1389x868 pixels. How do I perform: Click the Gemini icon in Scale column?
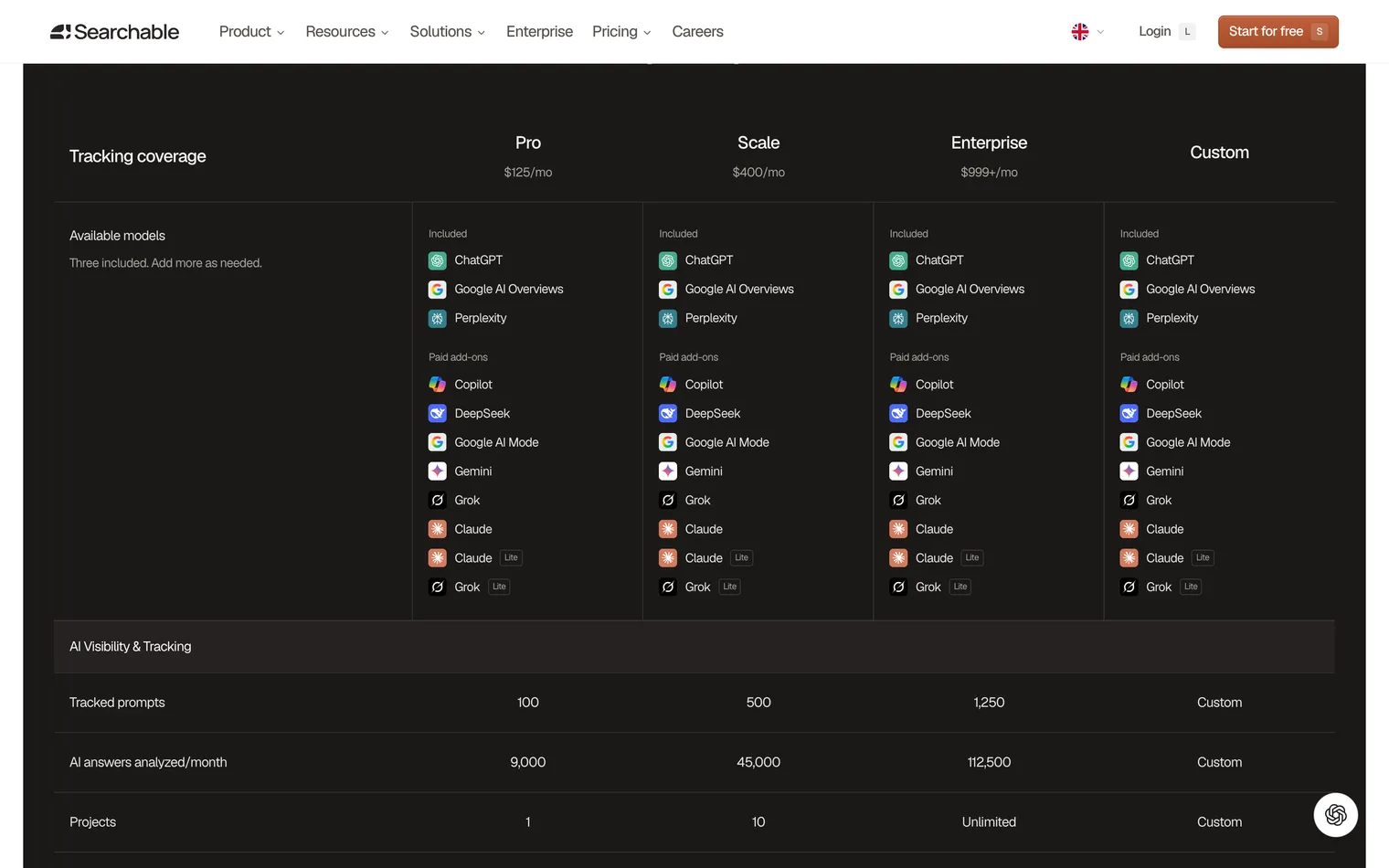pos(668,471)
